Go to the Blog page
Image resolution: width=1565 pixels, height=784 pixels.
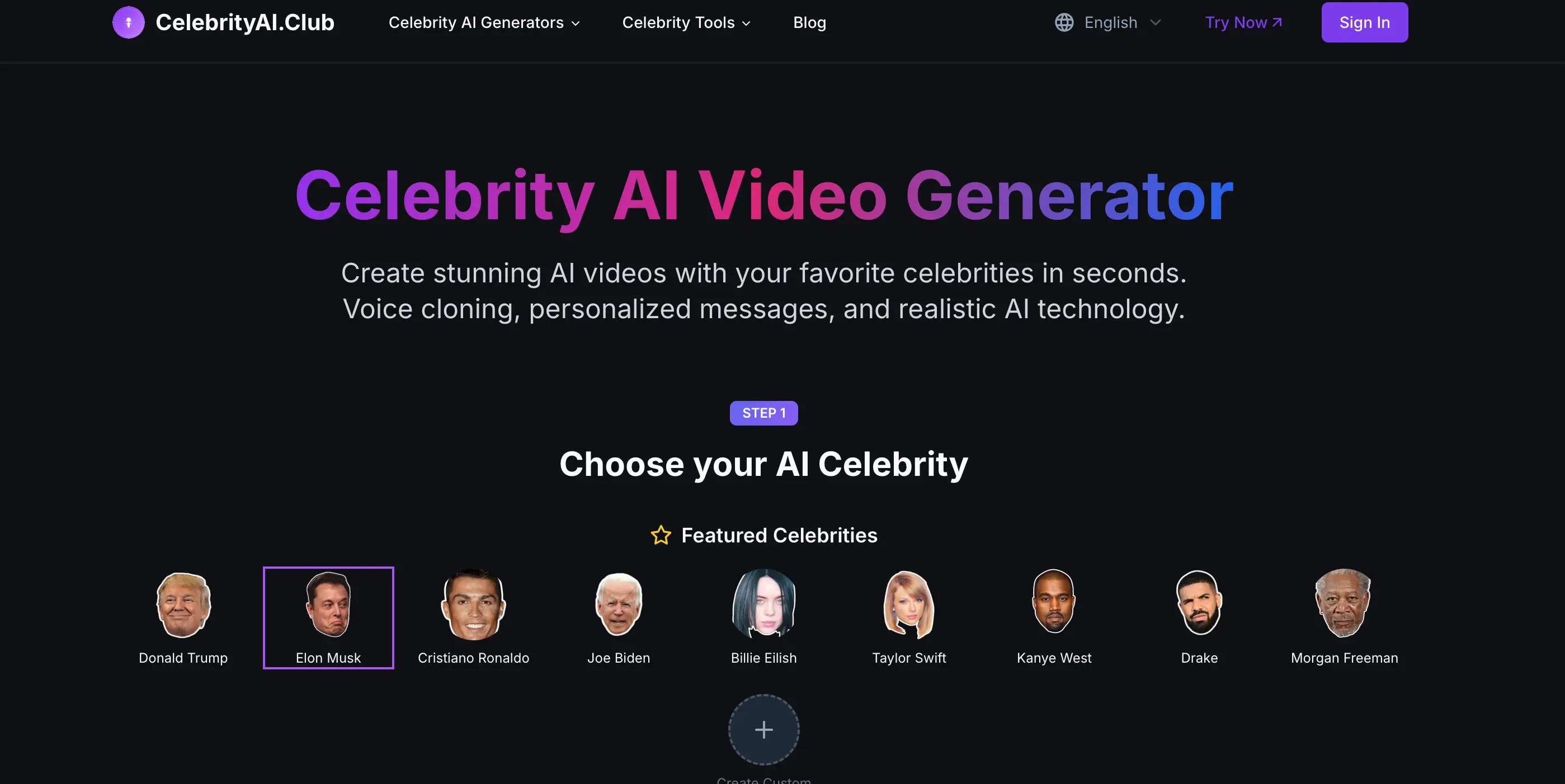click(x=809, y=22)
